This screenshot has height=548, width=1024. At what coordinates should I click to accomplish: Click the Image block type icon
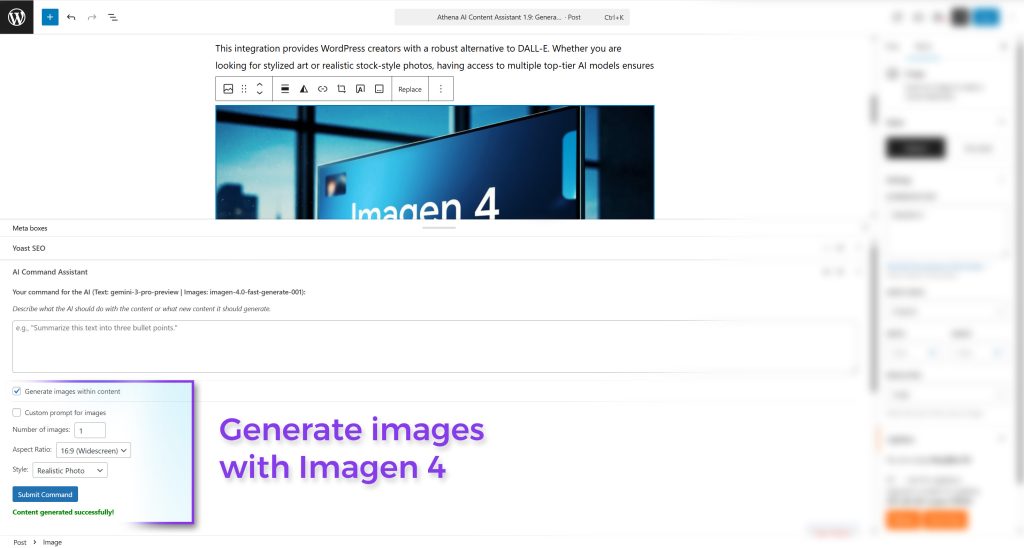(x=228, y=89)
